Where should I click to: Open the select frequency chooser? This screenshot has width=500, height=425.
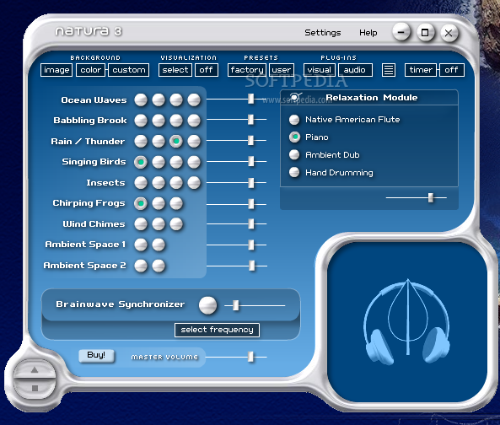tap(217, 330)
